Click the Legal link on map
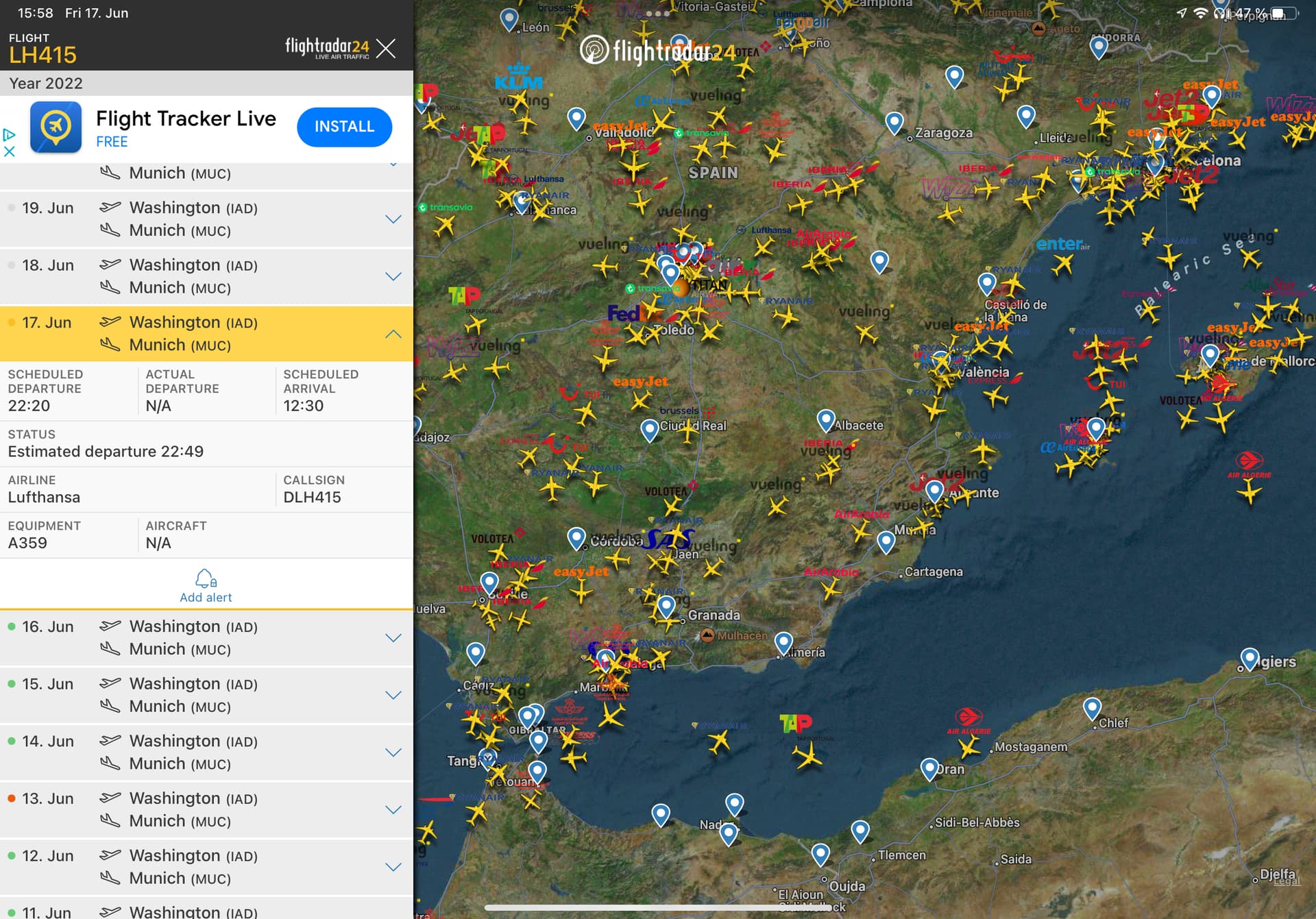Screen dimensions: 1316x919 (1286, 881)
